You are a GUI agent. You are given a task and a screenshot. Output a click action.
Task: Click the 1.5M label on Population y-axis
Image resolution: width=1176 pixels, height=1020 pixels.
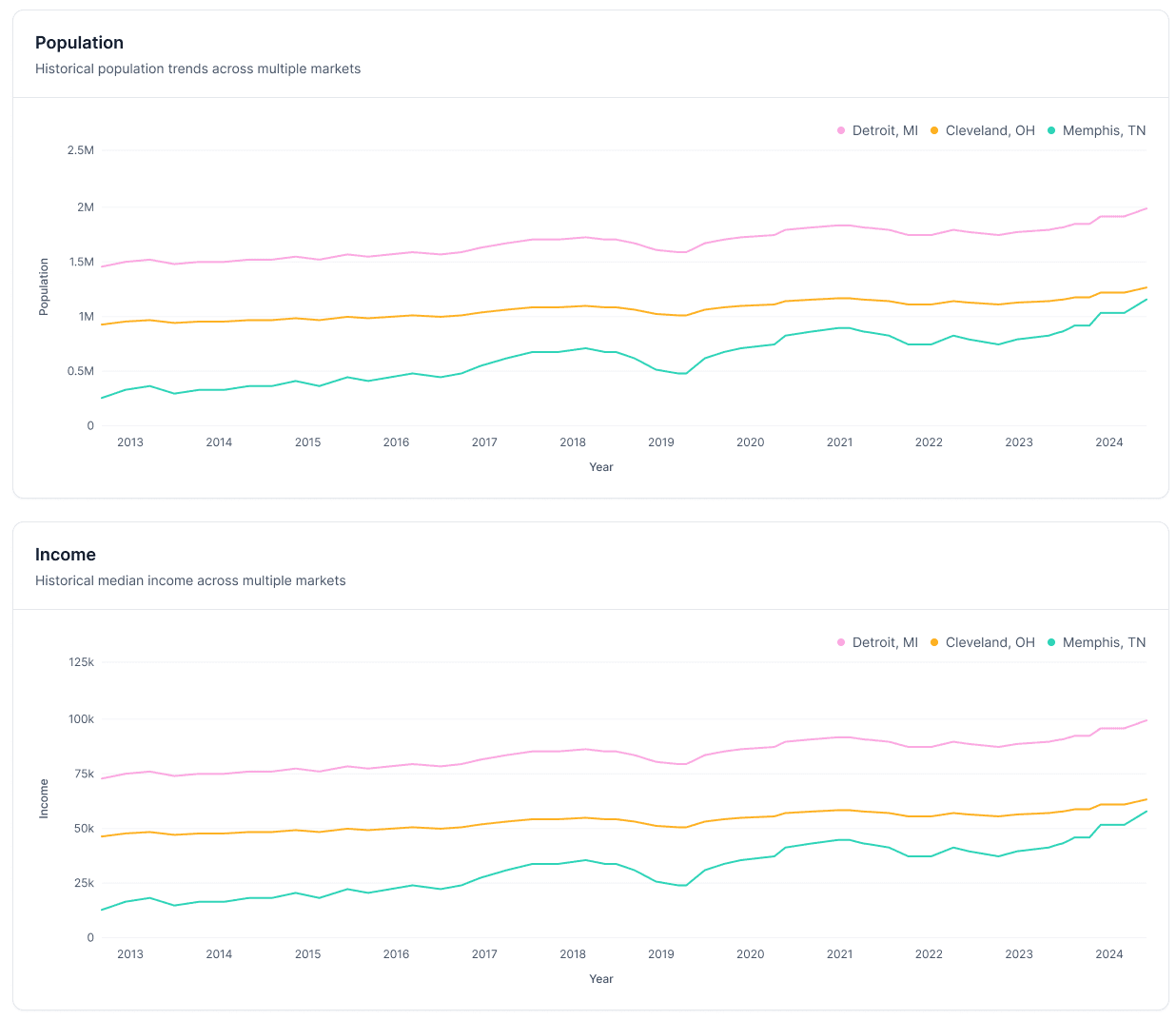pos(81,262)
